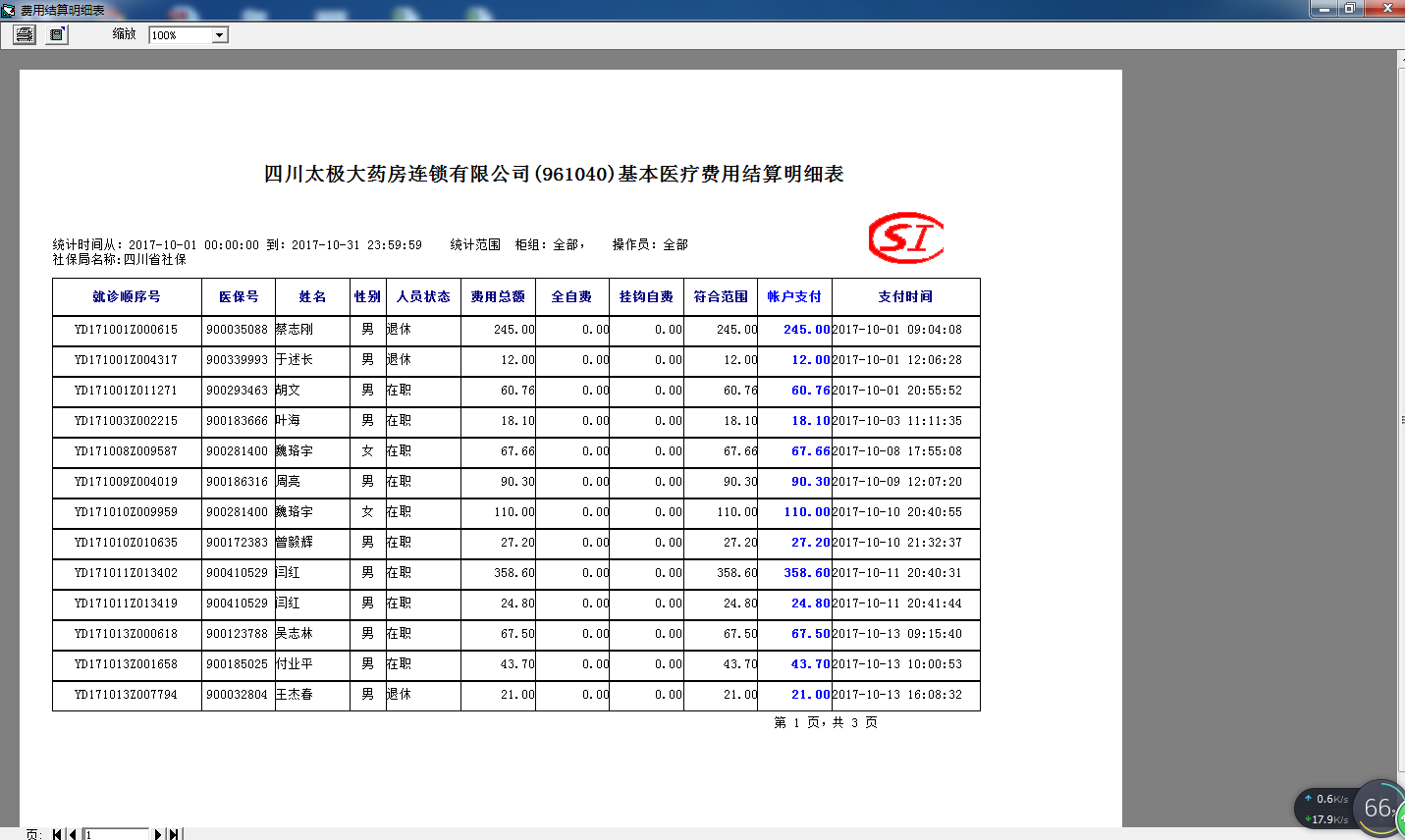
Task: Go to the first page with the first-page arrow
Action: point(57,834)
